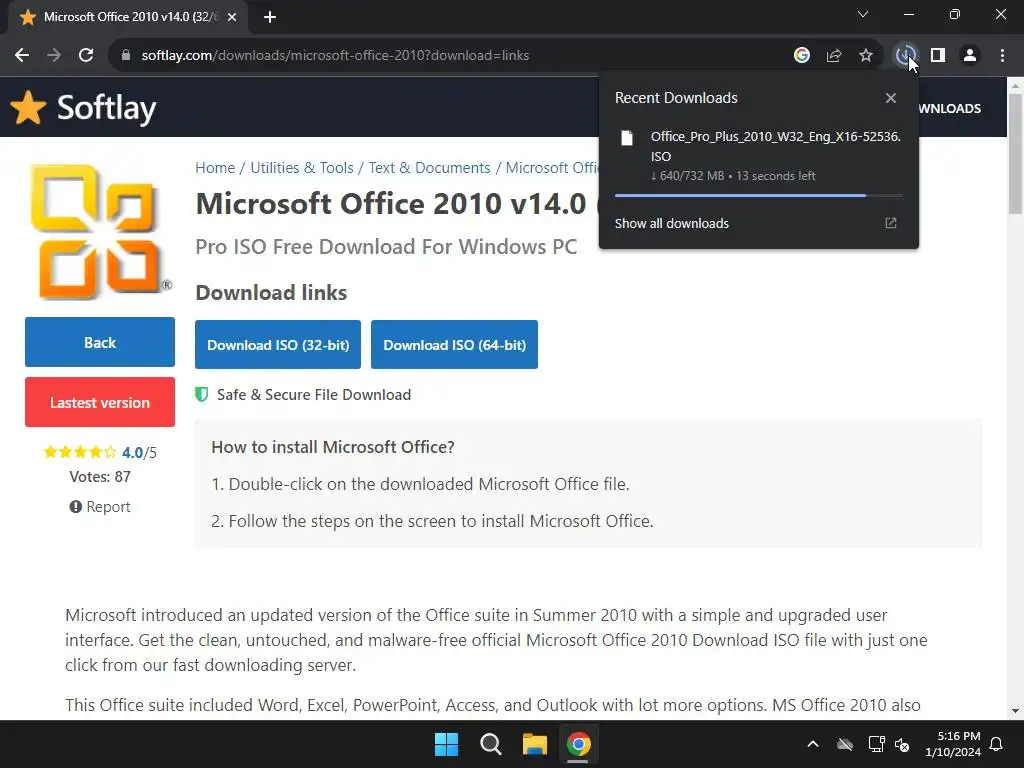This screenshot has width=1024, height=768.
Task: Click the browser forward arrow
Action: click(x=54, y=56)
